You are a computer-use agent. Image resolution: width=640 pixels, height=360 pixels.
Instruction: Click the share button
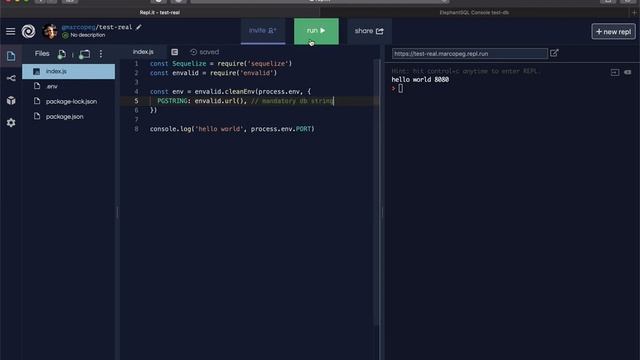coord(369,31)
